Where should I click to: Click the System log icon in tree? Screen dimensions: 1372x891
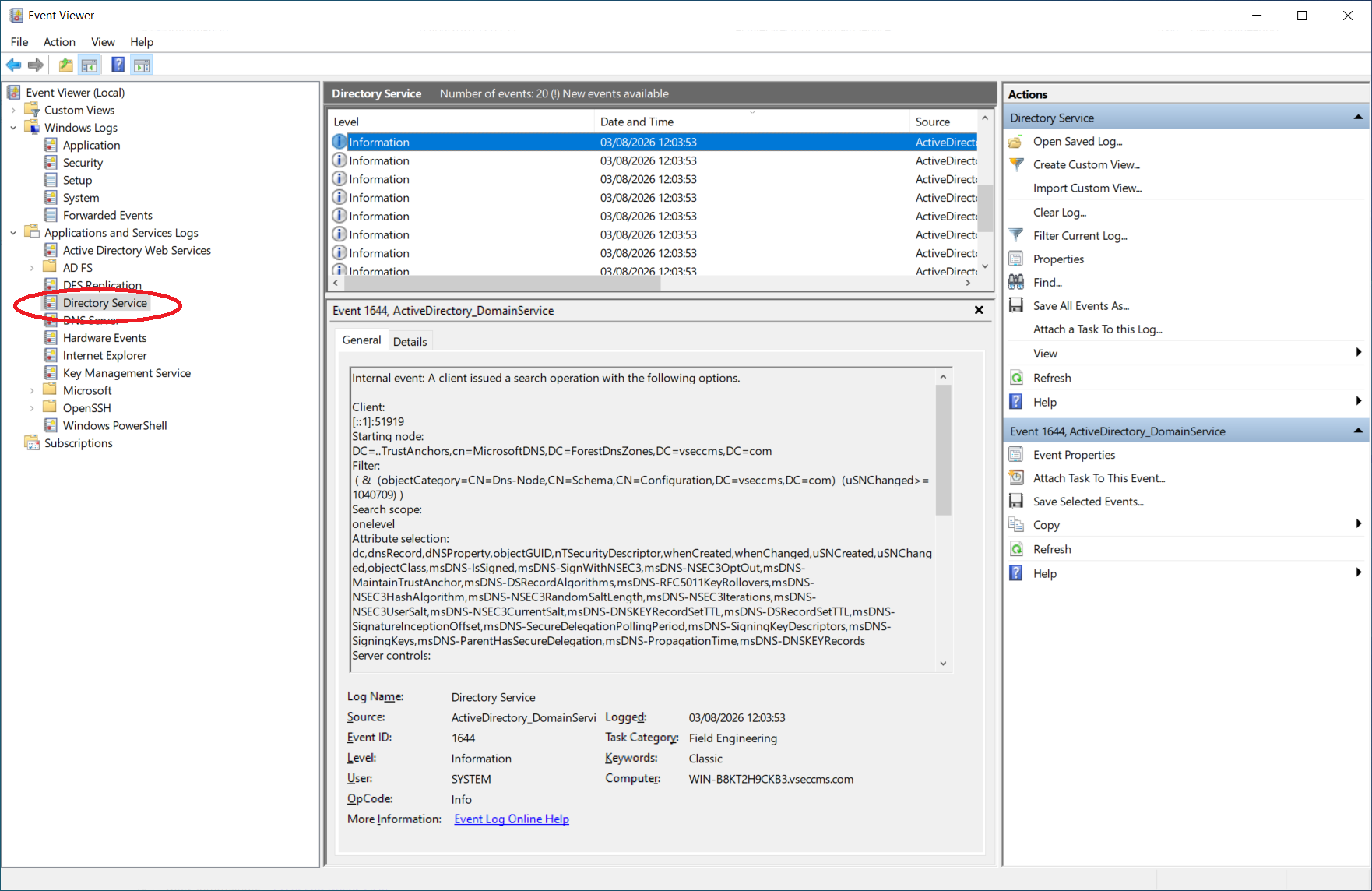click(51, 198)
